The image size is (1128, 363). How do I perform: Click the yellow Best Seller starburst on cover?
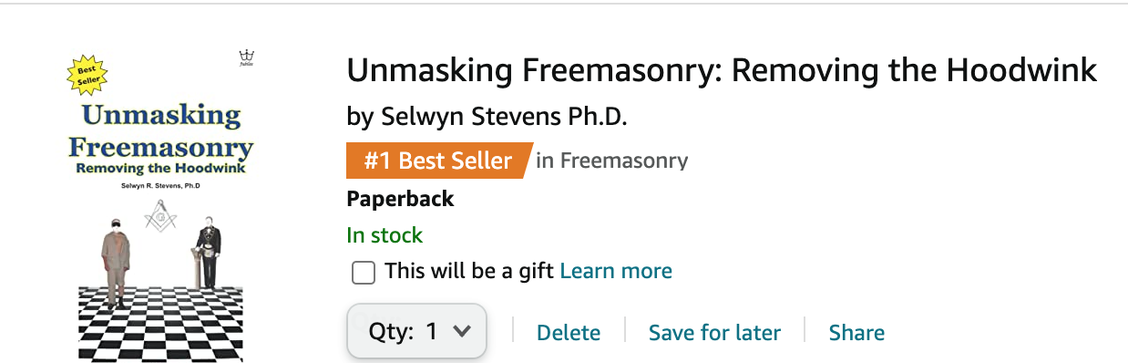pyautogui.click(x=87, y=75)
